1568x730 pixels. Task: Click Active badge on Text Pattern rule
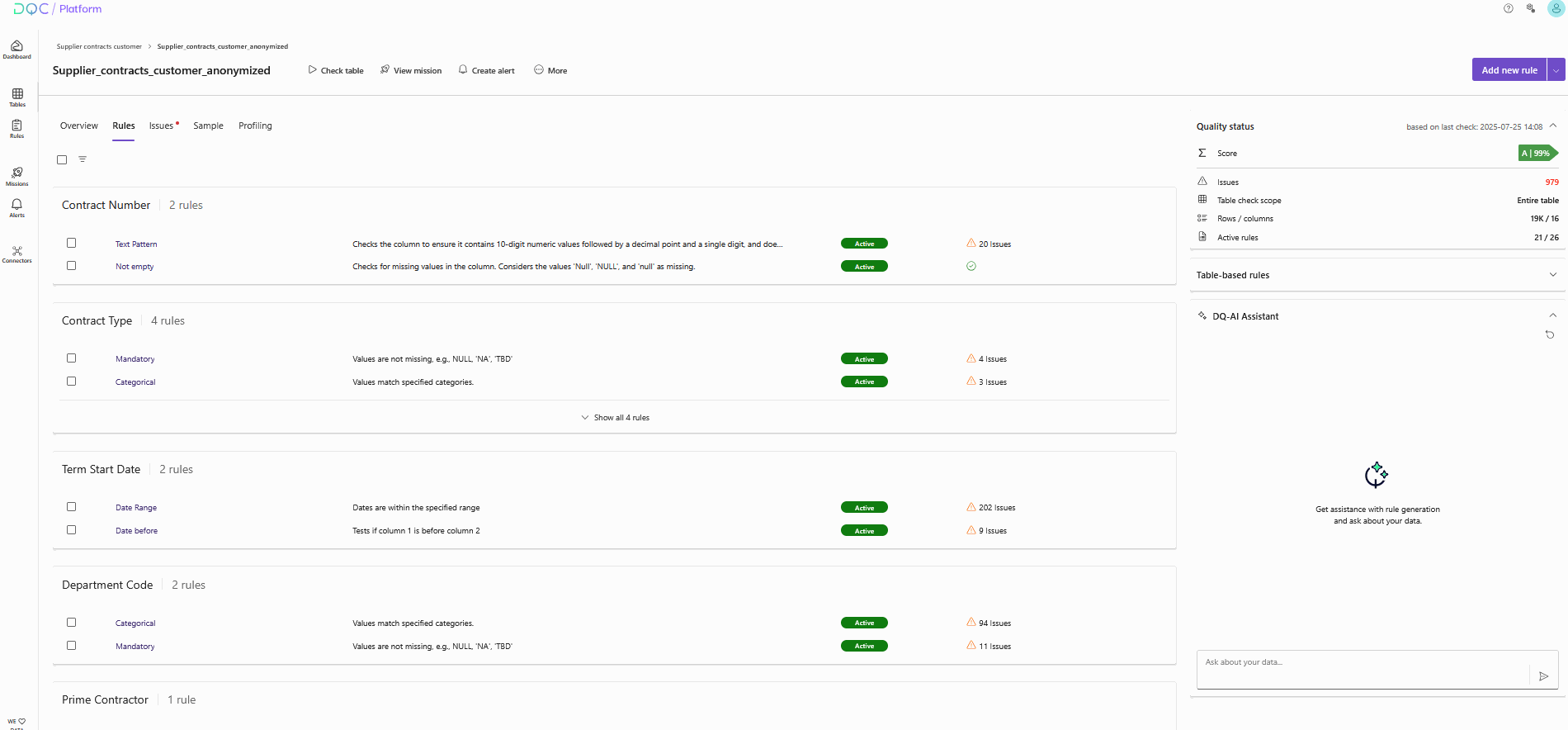point(864,244)
